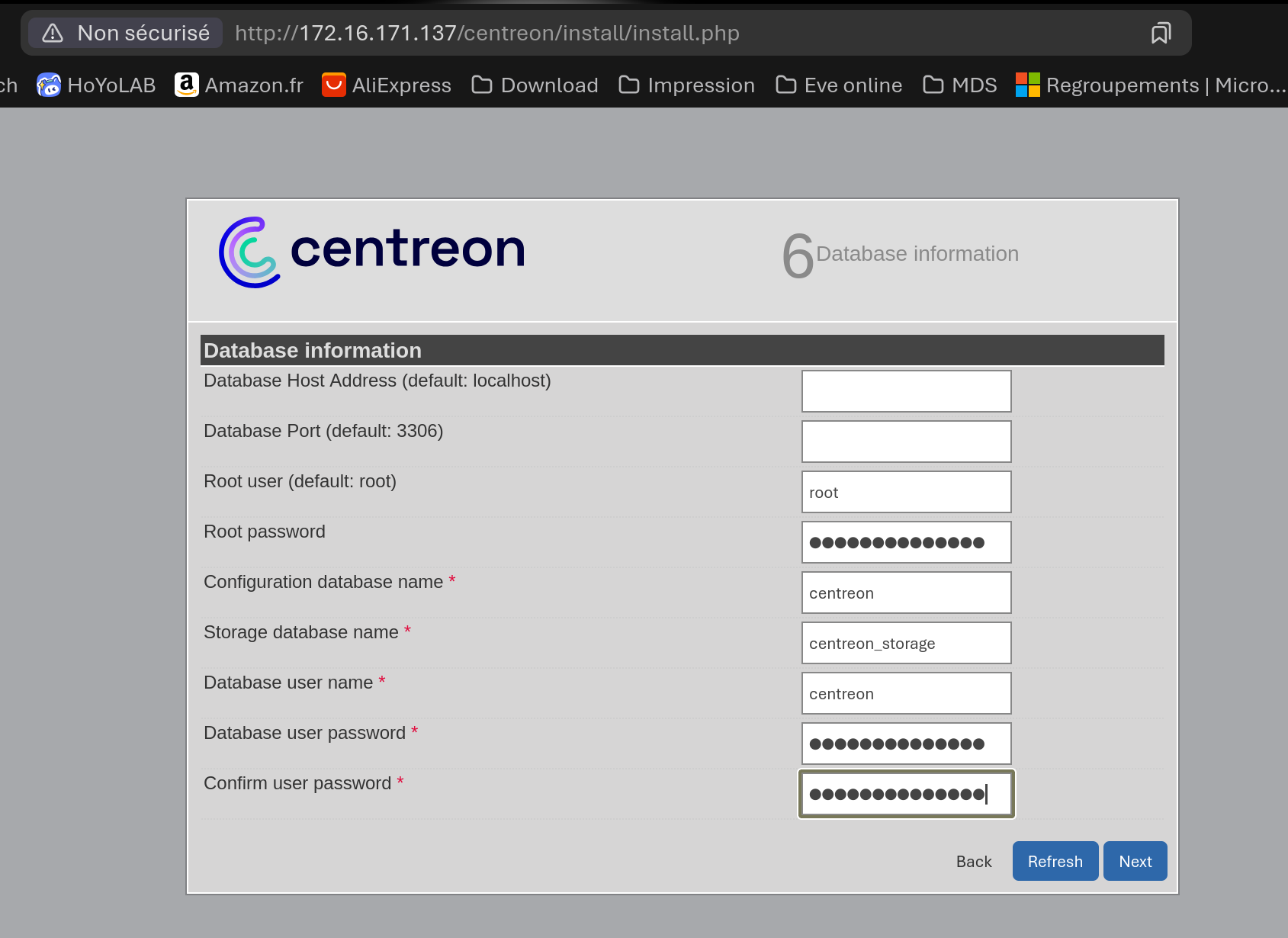
Task: Click the "Root password" label
Action: tap(265, 532)
